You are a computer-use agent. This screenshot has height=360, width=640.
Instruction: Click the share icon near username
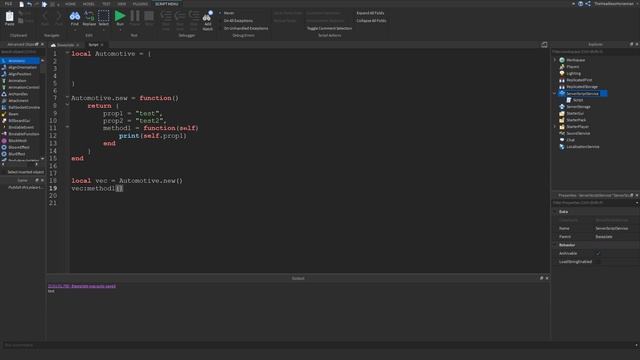coord(588,4)
